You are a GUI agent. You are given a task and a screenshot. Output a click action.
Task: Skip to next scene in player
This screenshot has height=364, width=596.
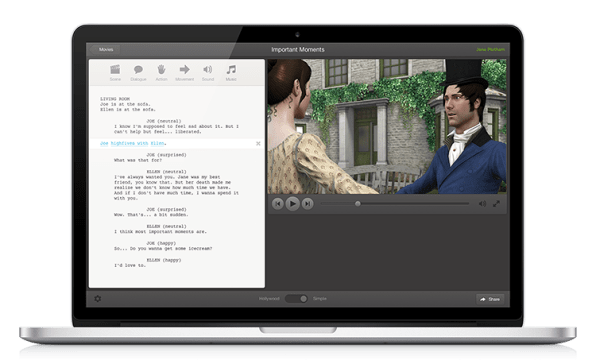pyautogui.click(x=307, y=204)
